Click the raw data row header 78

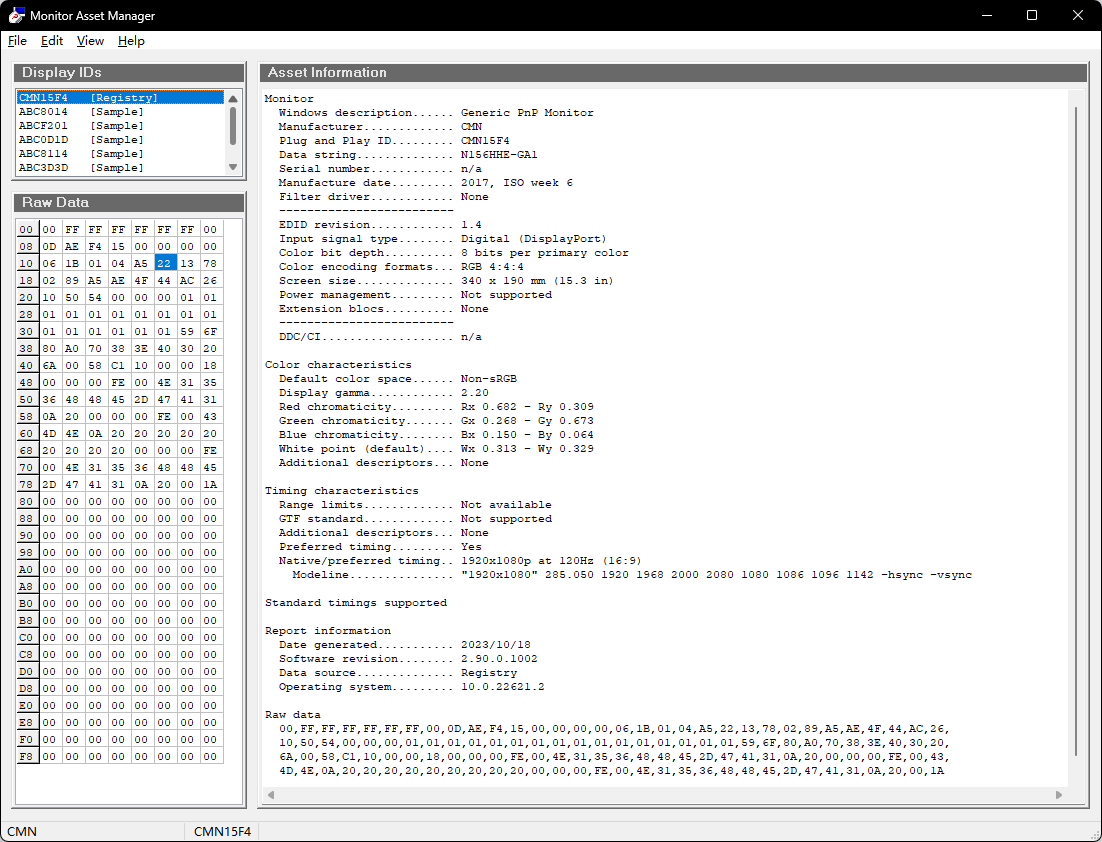(x=27, y=484)
